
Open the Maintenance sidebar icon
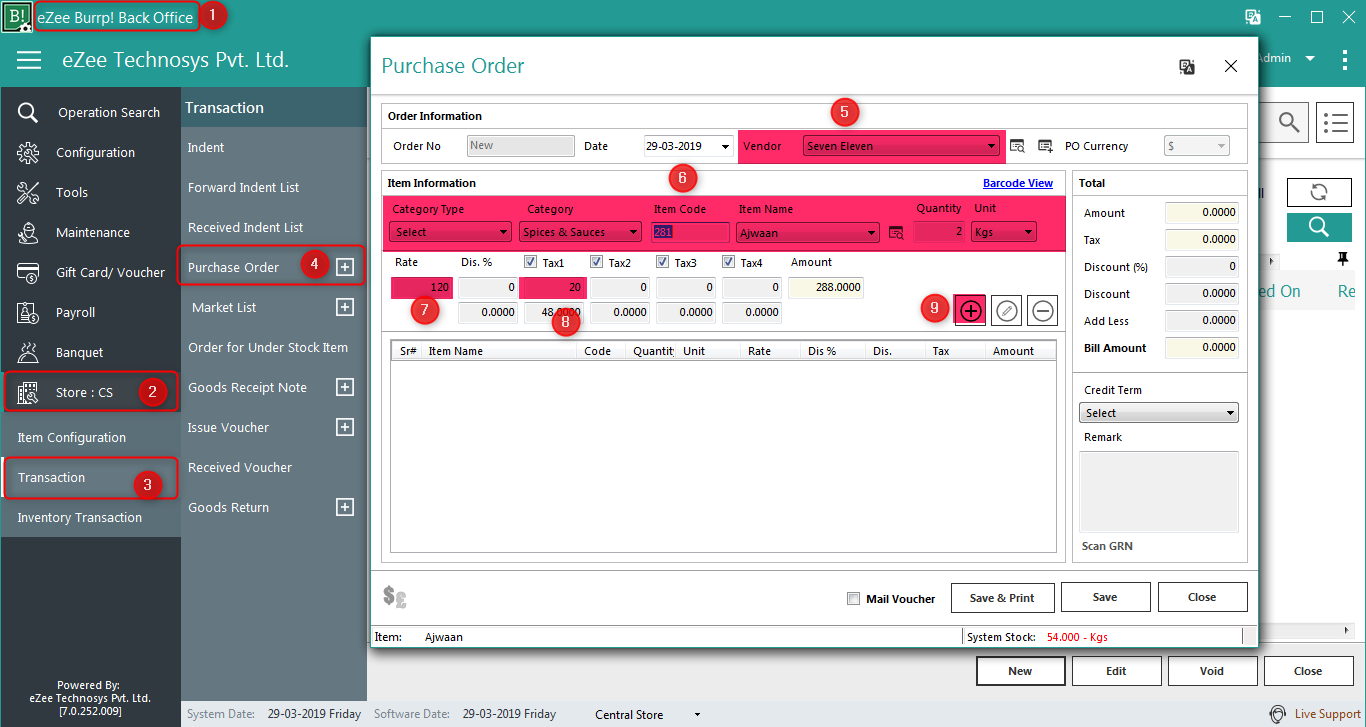coord(28,232)
